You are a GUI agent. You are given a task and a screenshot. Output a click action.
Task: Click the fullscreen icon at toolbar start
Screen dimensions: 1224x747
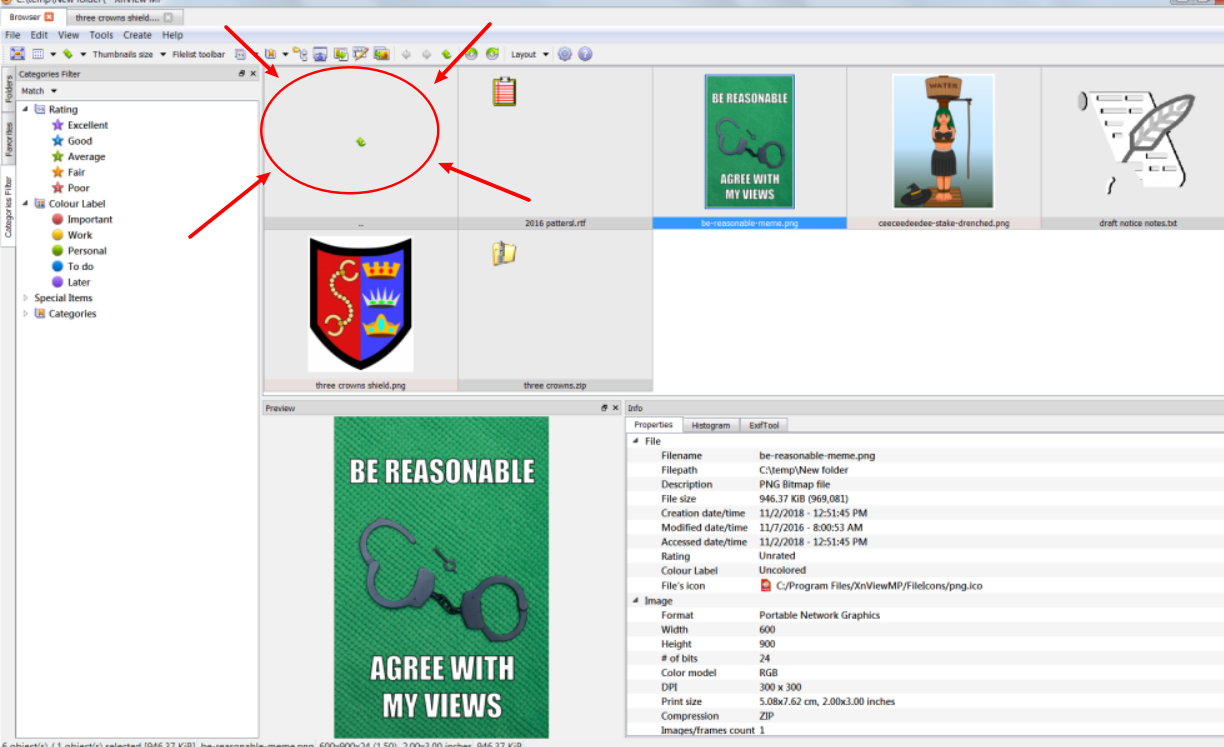pyautogui.click(x=17, y=54)
